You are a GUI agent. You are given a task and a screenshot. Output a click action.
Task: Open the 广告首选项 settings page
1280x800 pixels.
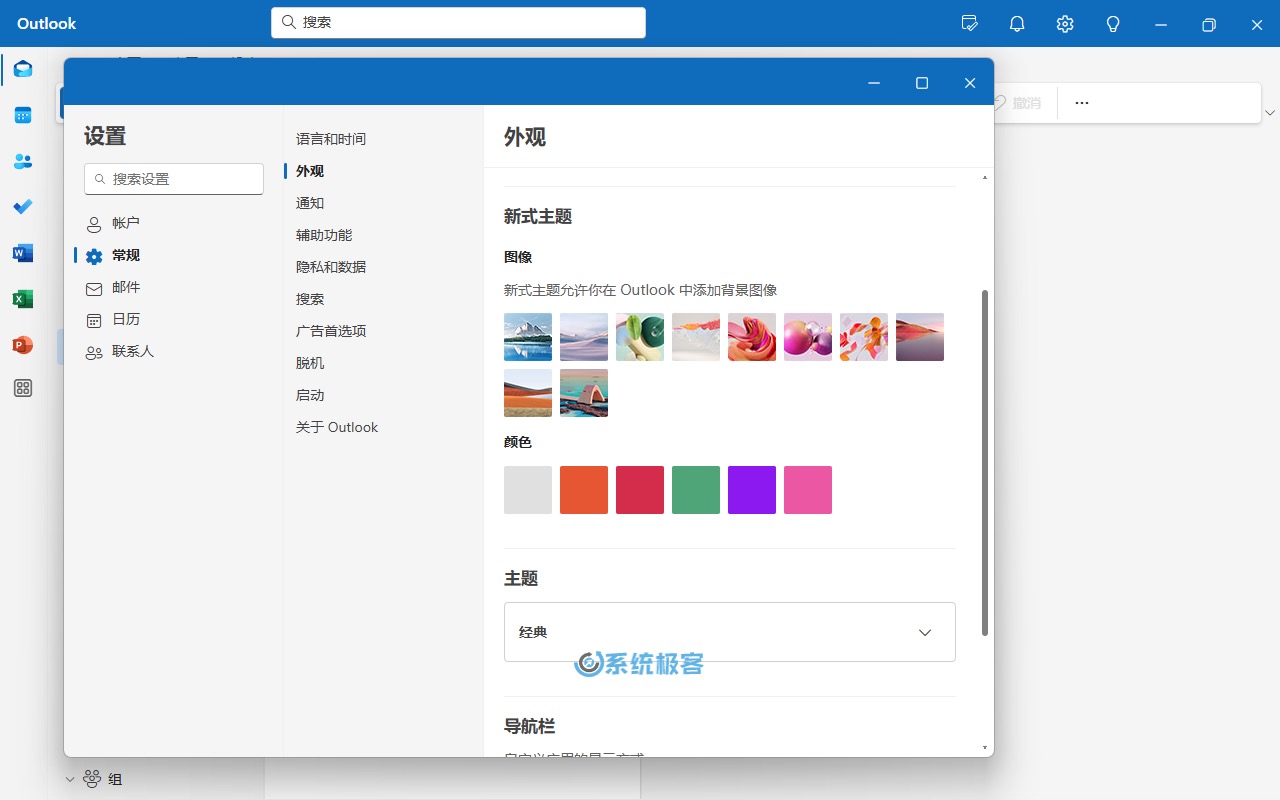[331, 331]
